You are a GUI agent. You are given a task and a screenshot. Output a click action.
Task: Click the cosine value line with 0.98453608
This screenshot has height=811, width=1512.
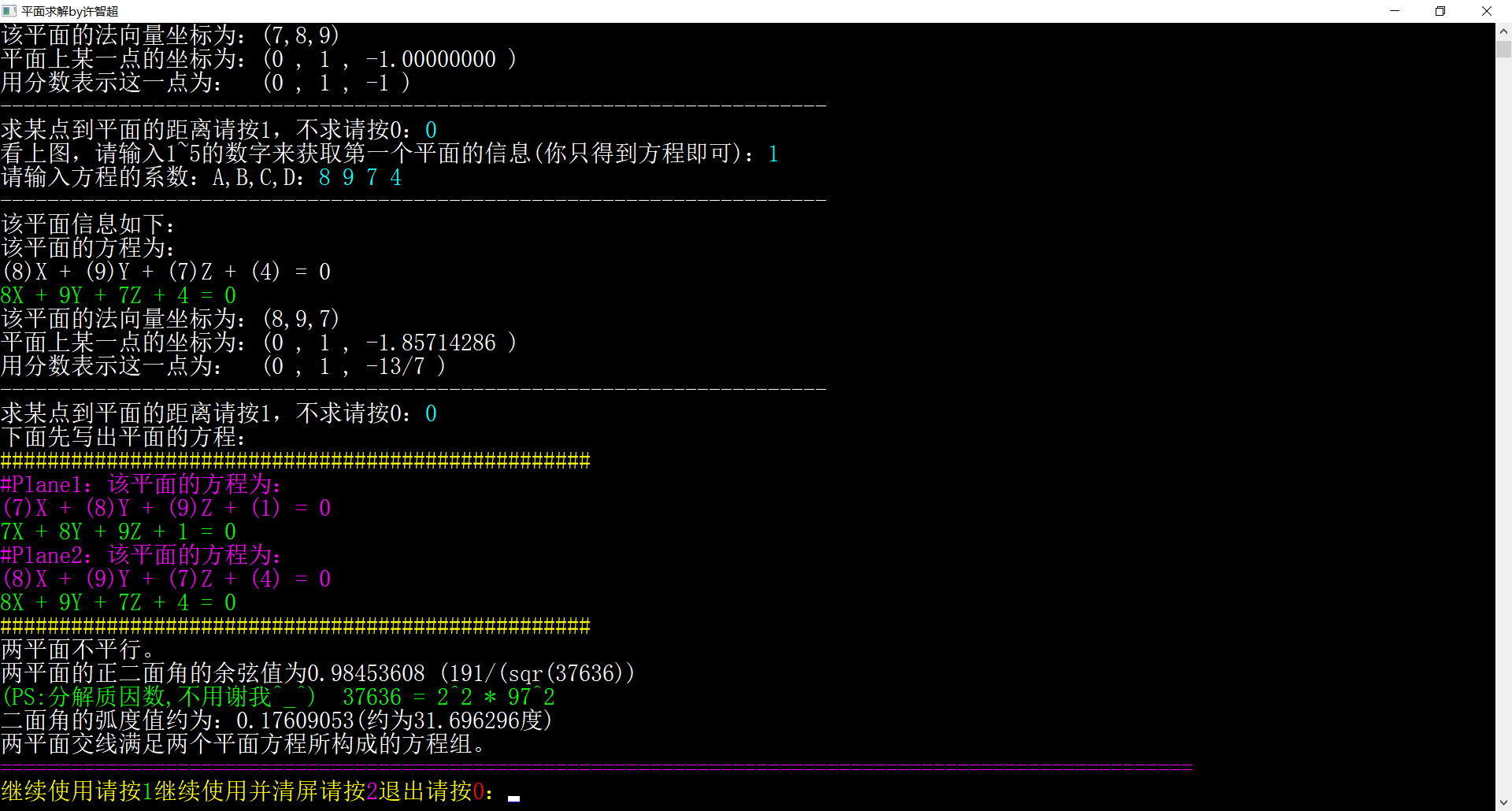pos(317,673)
